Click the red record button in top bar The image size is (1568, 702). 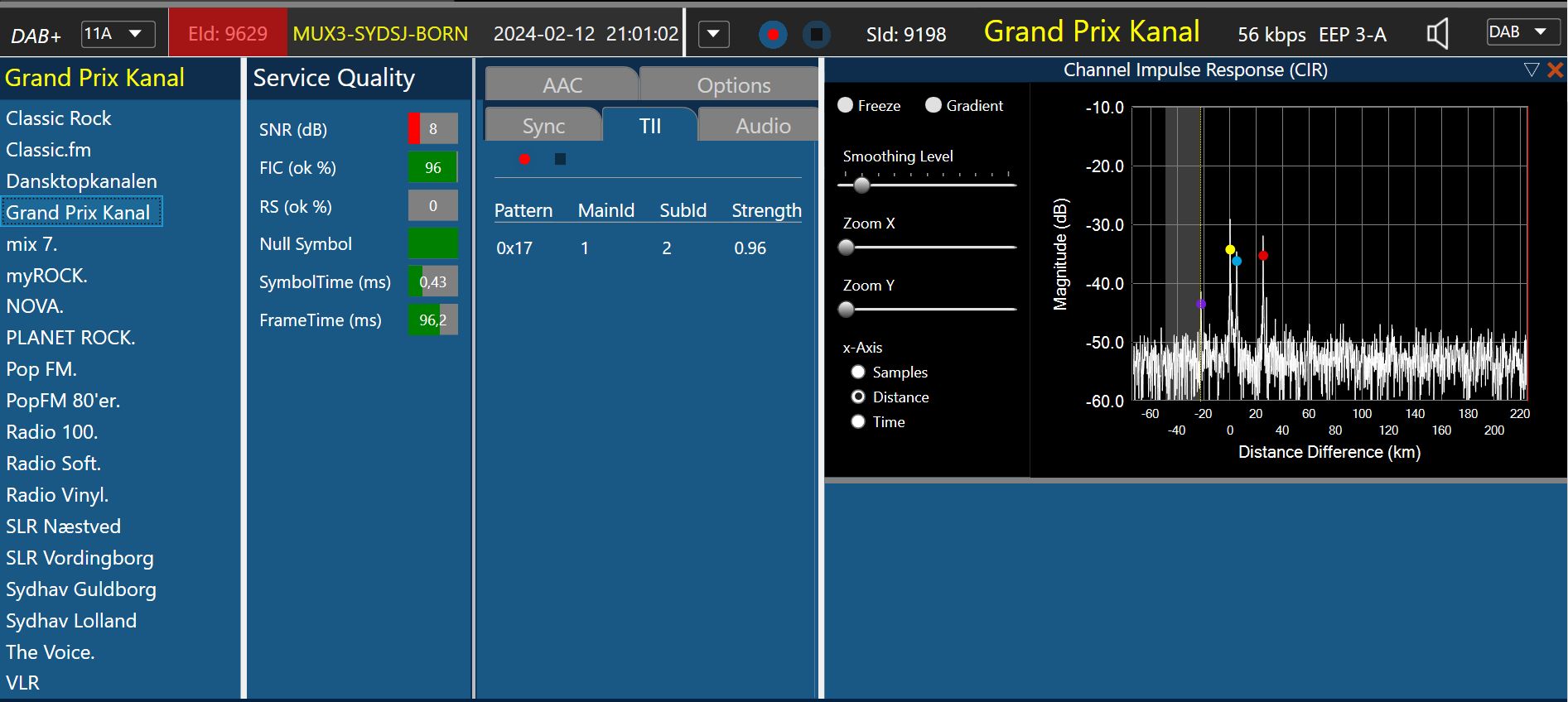tap(772, 35)
